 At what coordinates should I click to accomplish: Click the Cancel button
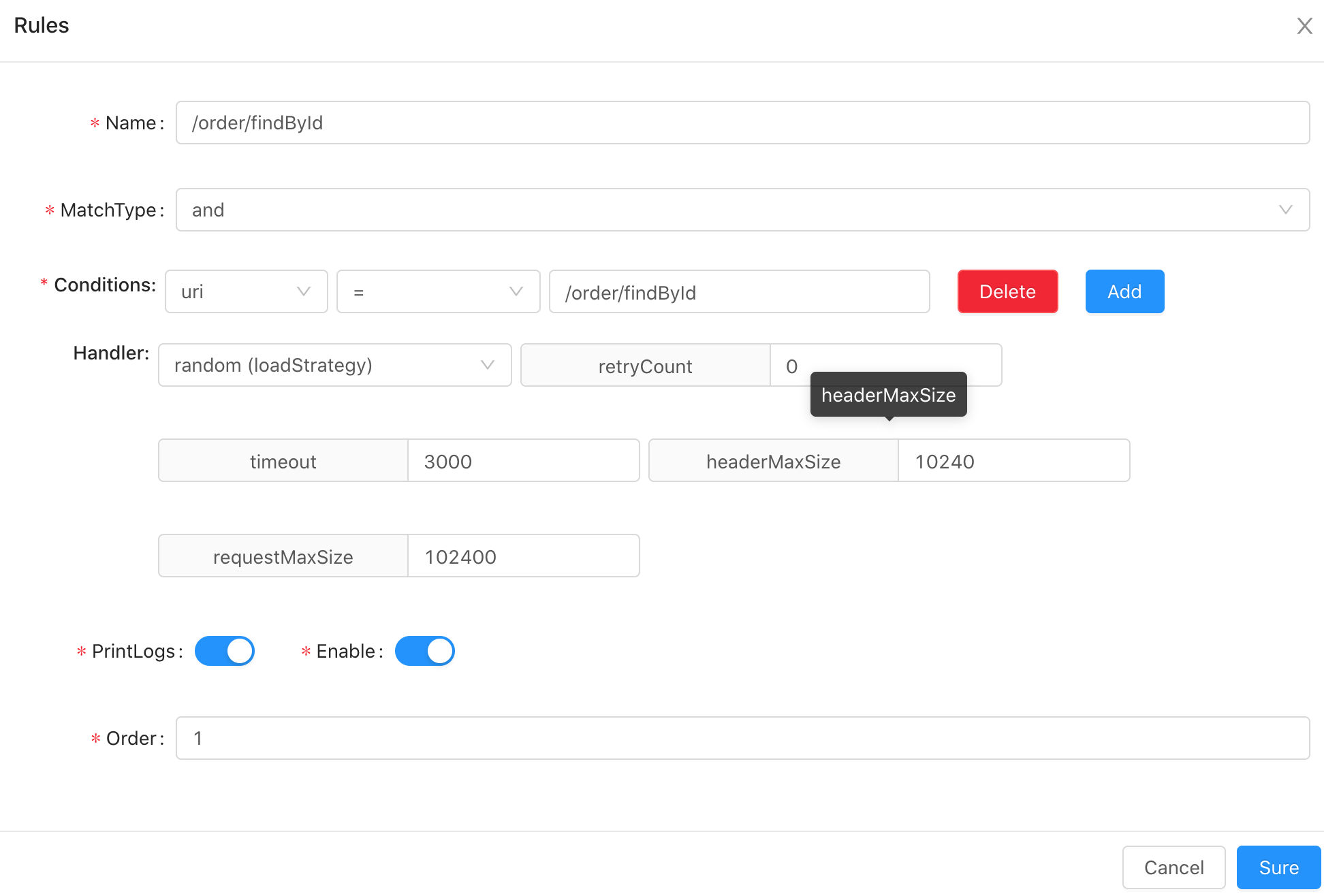[1173, 867]
